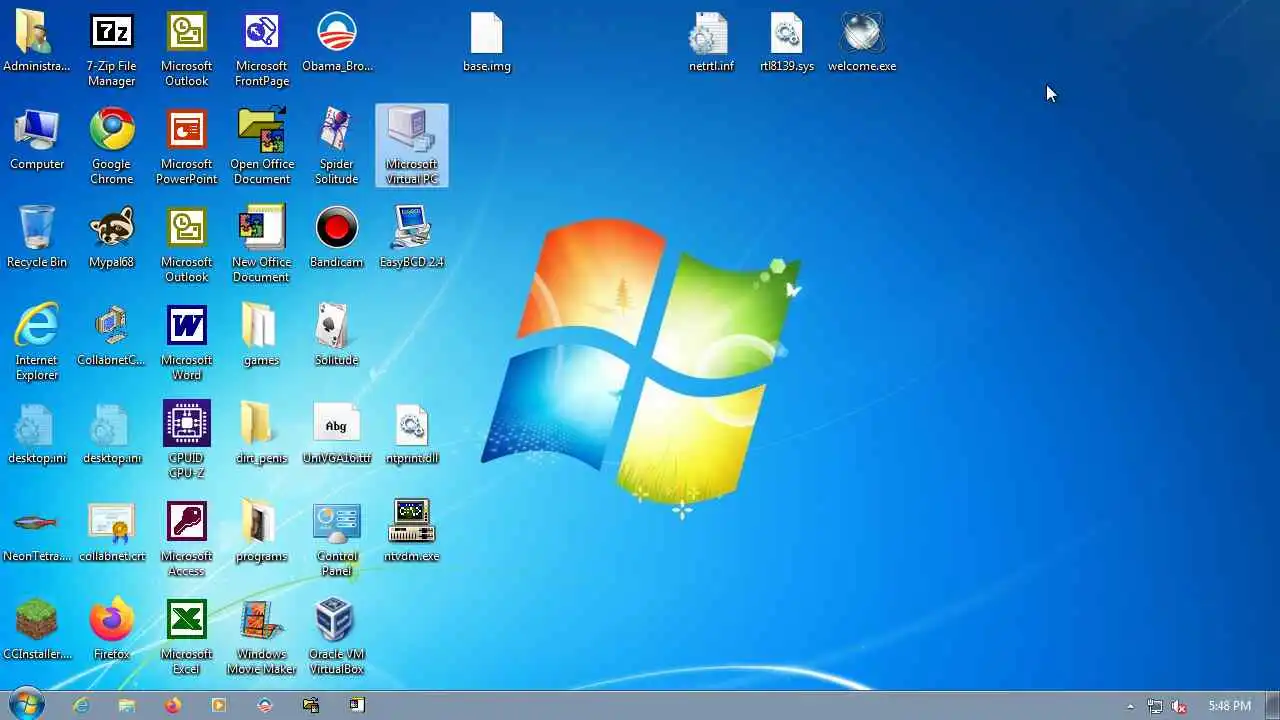
Task: Select the CollabnetC... desktop icon
Action: (111, 336)
